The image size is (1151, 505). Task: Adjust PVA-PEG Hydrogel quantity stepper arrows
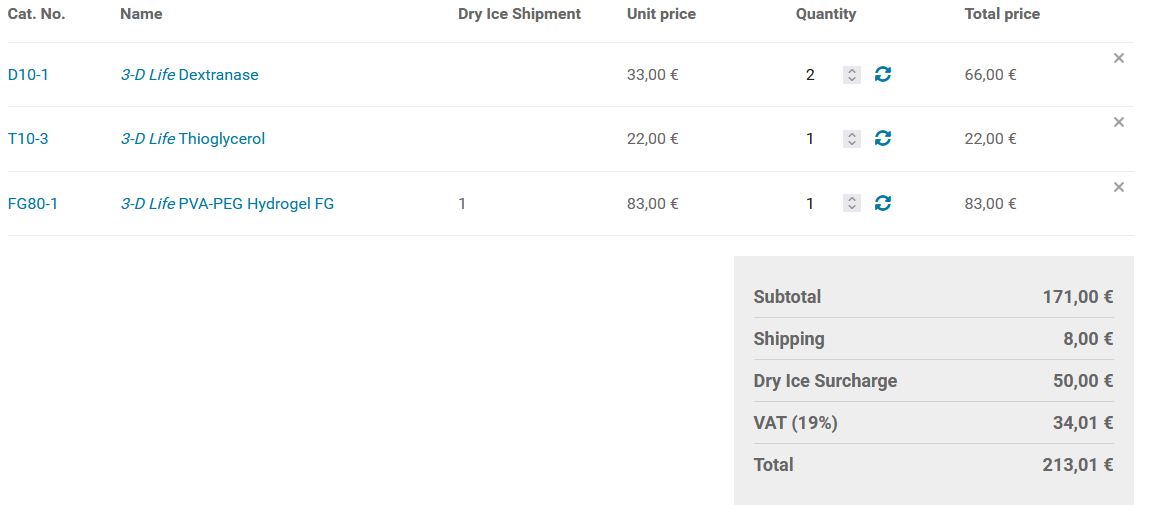tap(851, 204)
